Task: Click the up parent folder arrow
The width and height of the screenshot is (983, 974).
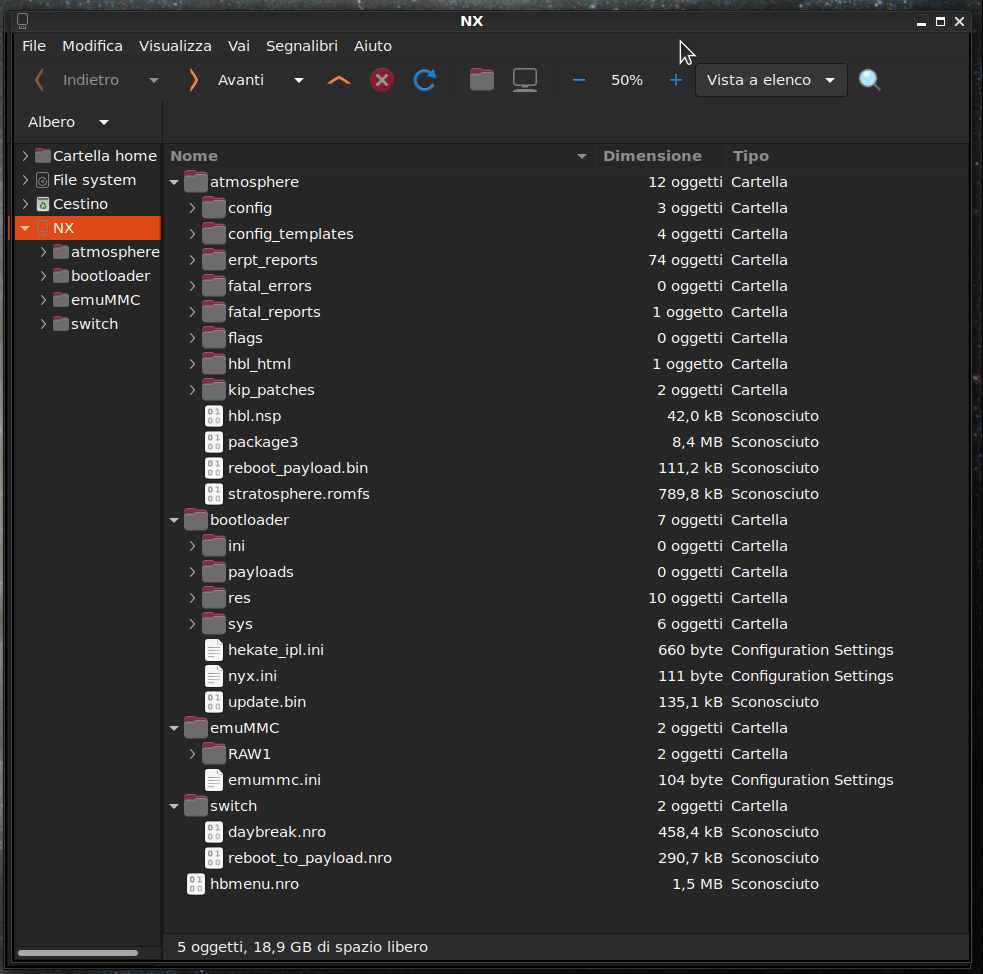Action: [339, 80]
